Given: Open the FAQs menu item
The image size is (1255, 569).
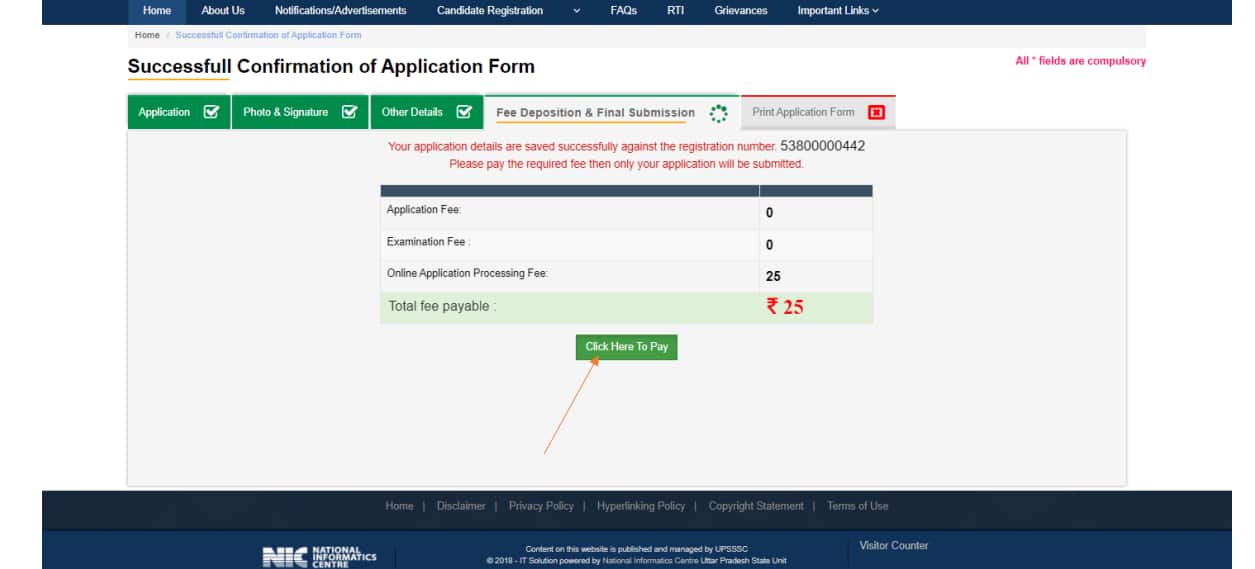Looking at the screenshot, I should click(x=623, y=11).
